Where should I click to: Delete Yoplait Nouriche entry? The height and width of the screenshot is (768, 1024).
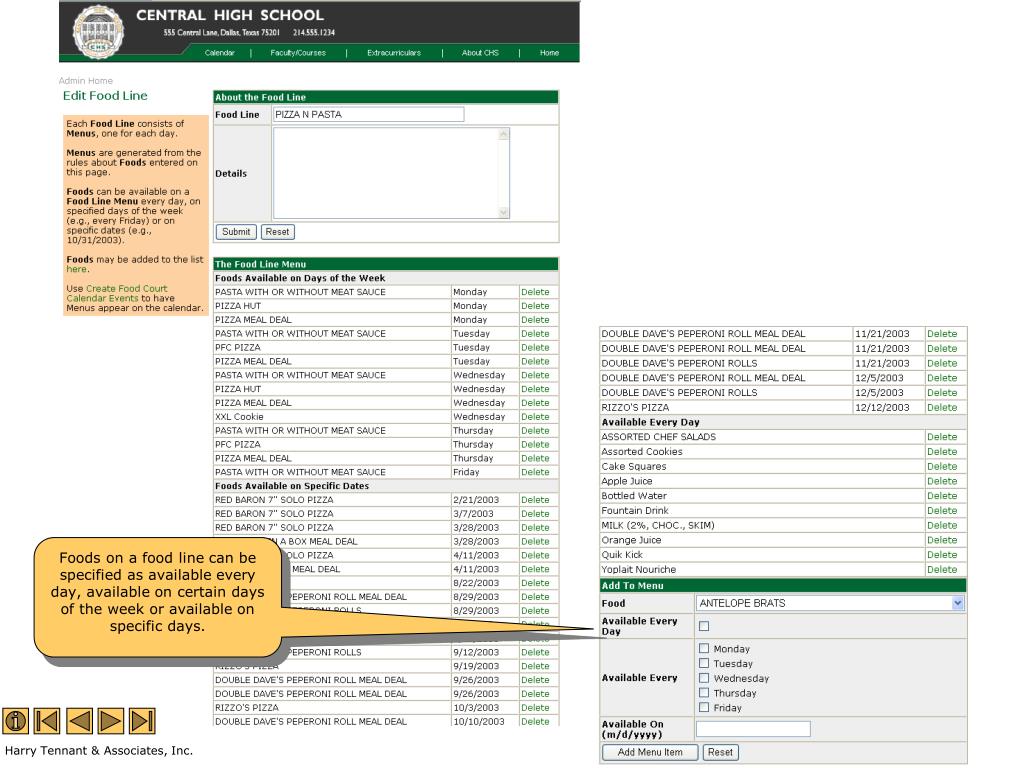[x=942, y=569]
